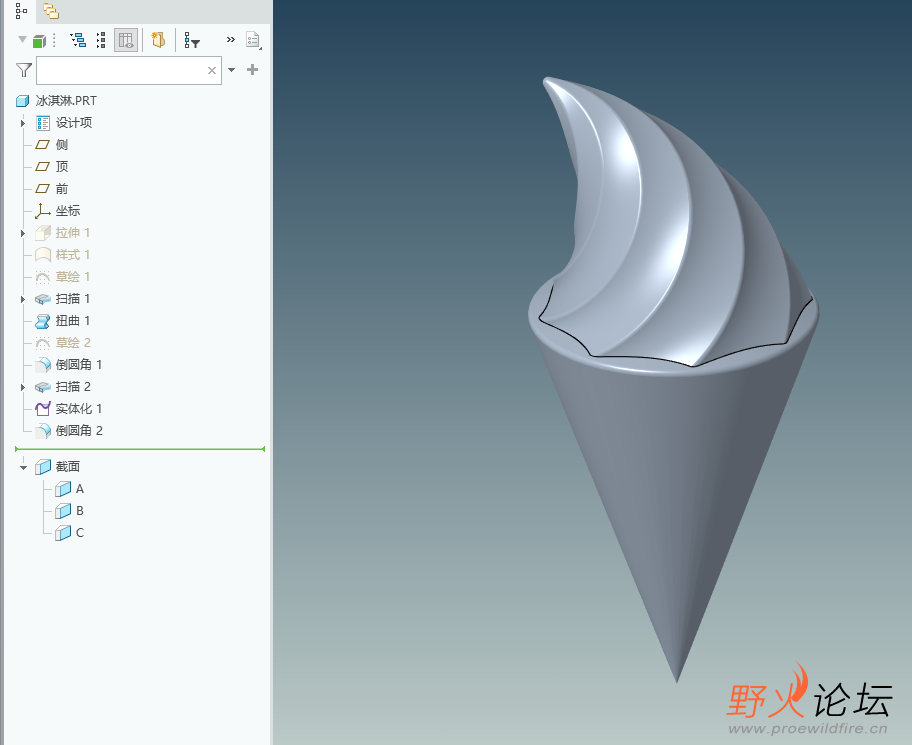Click the green insert-here bar

tap(140, 449)
